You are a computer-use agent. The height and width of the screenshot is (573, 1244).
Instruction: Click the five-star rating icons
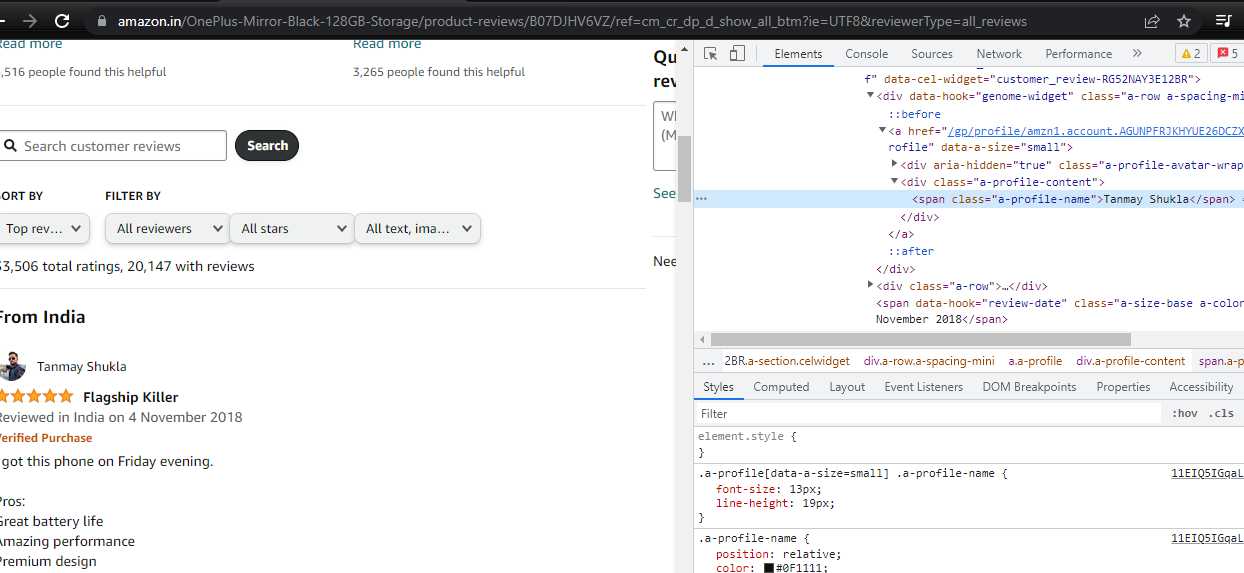click(x=36, y=397)
